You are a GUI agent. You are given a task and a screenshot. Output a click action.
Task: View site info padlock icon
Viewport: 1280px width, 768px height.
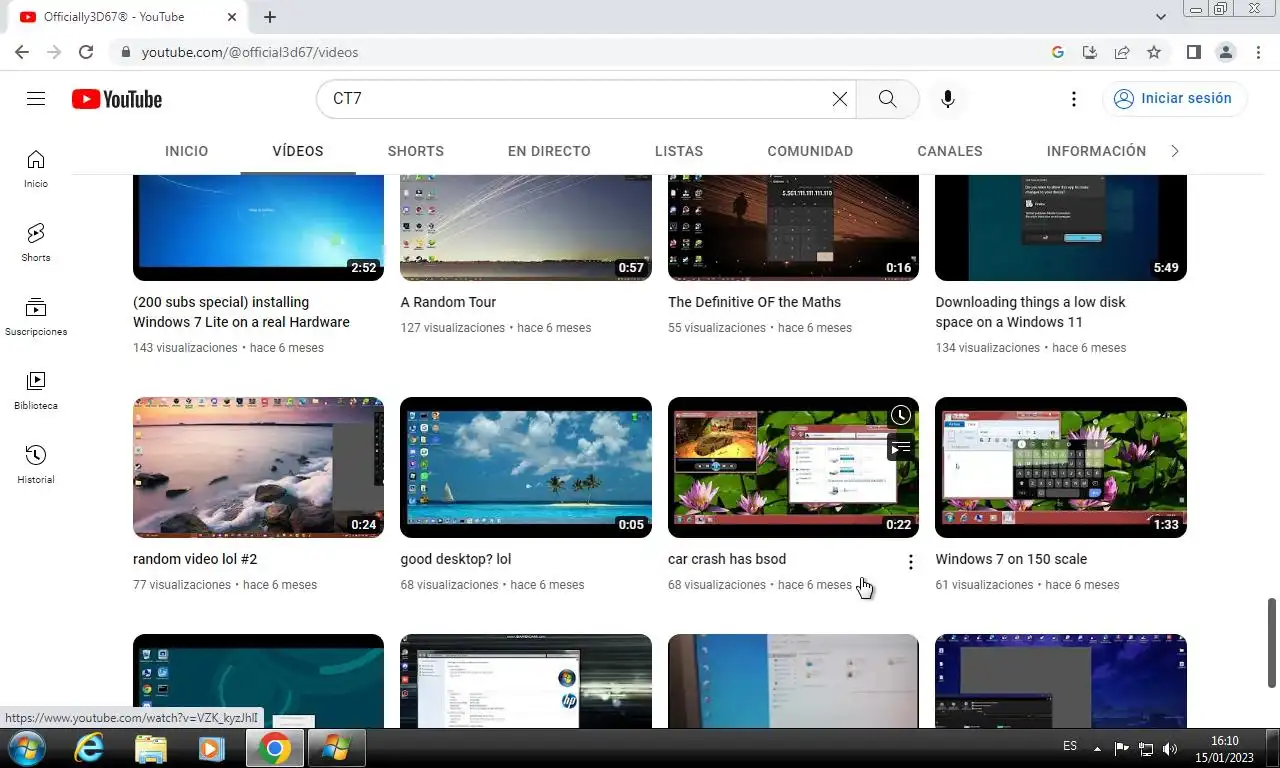[x=125, y=52]
